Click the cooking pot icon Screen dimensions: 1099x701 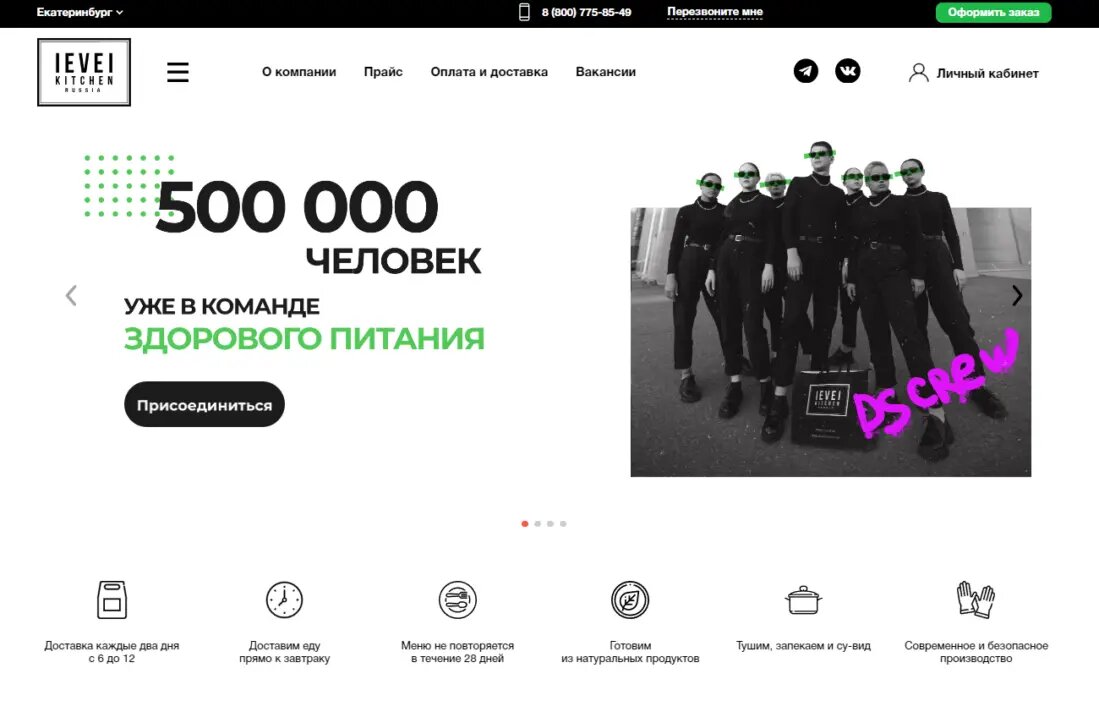click(x=803, y=600)
